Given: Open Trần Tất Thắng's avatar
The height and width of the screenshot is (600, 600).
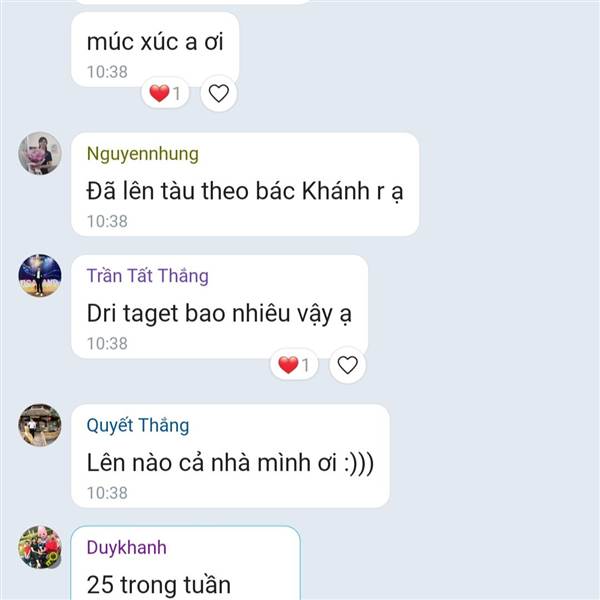Looking at the screenshot, I should point(40,276).
